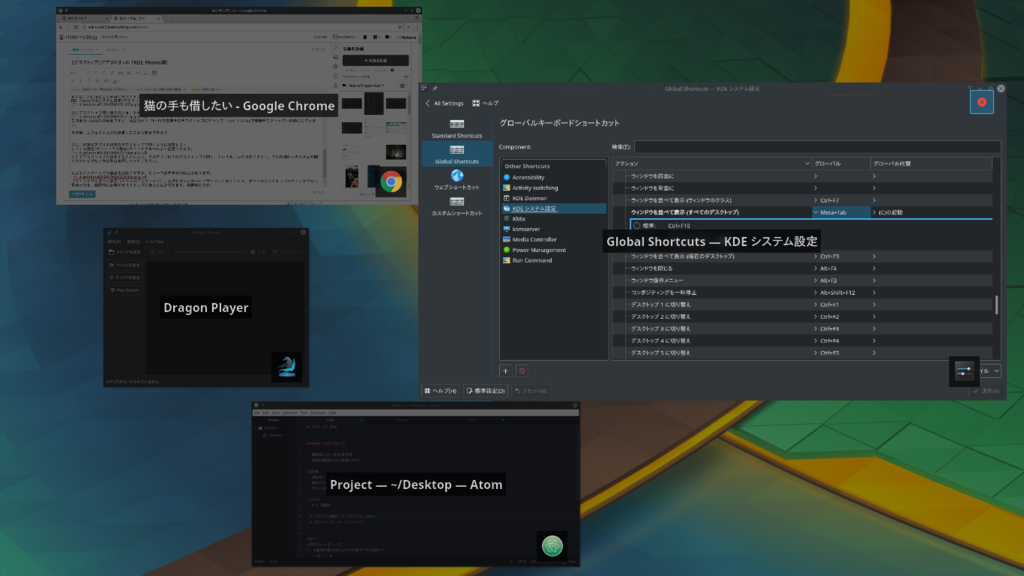The width and height of the screenshot is (1024, 576).
Task: Select ksmserver component
Action: click(552, 229)
